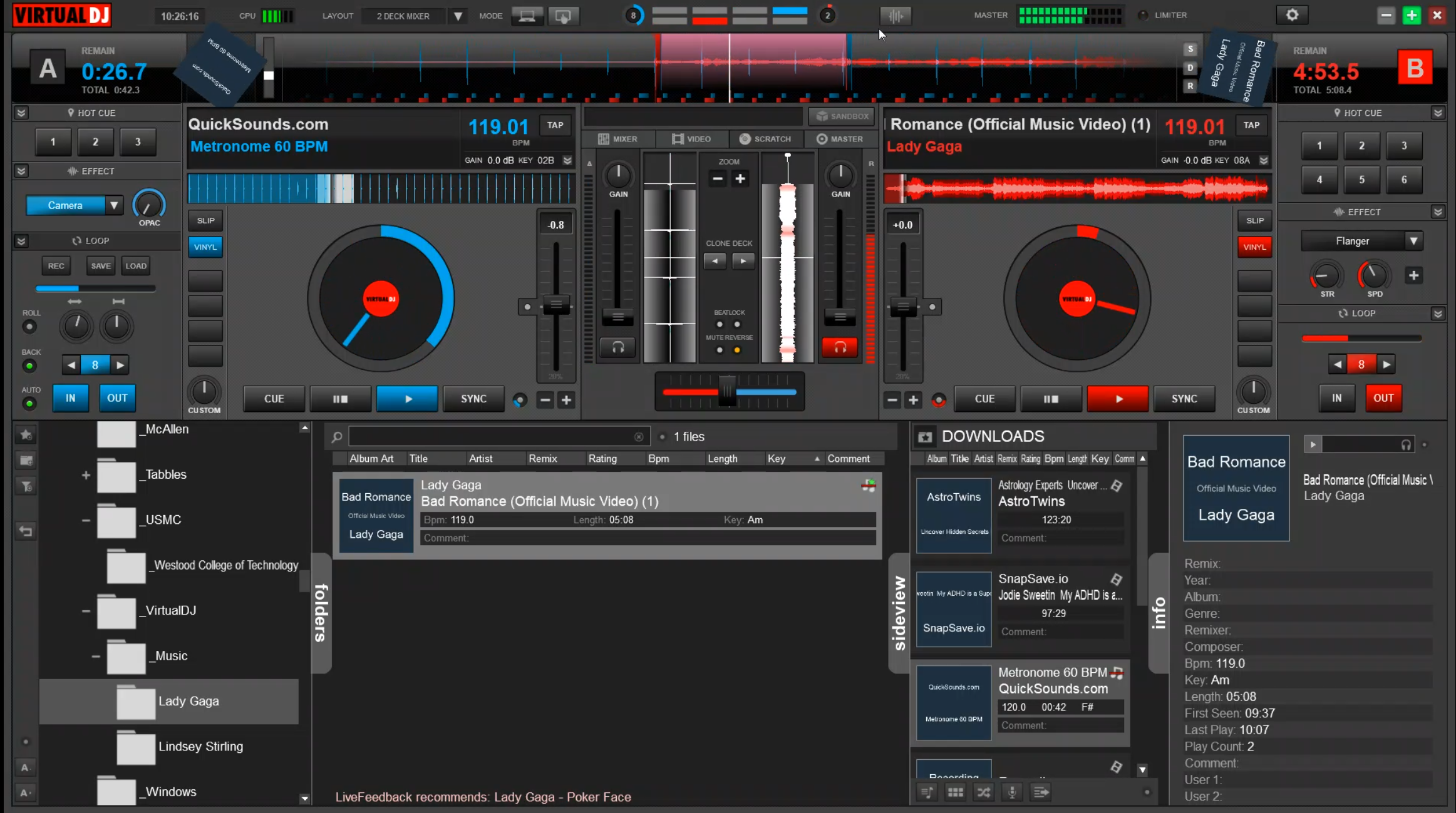Toggle SLIP mode on deck B
Image resolution: width=1456 pixels, height=813 pixels.
click(1254, 220)
